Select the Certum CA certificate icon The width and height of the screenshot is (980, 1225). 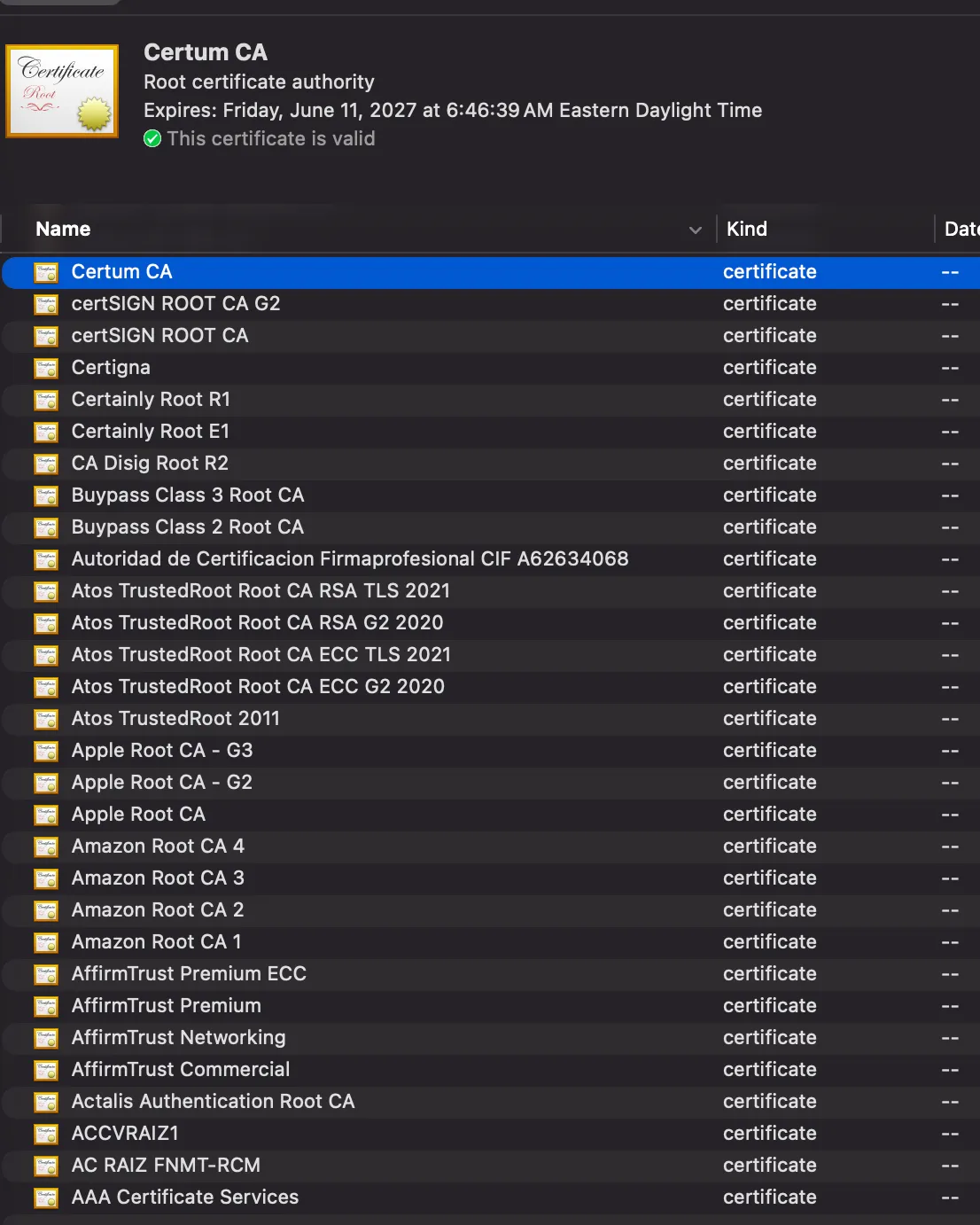click(46, 272)
